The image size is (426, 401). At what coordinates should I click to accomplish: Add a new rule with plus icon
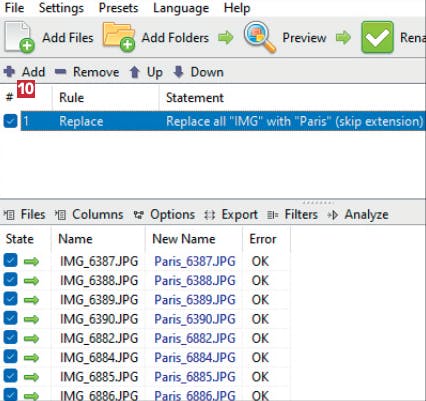point(9,72)
